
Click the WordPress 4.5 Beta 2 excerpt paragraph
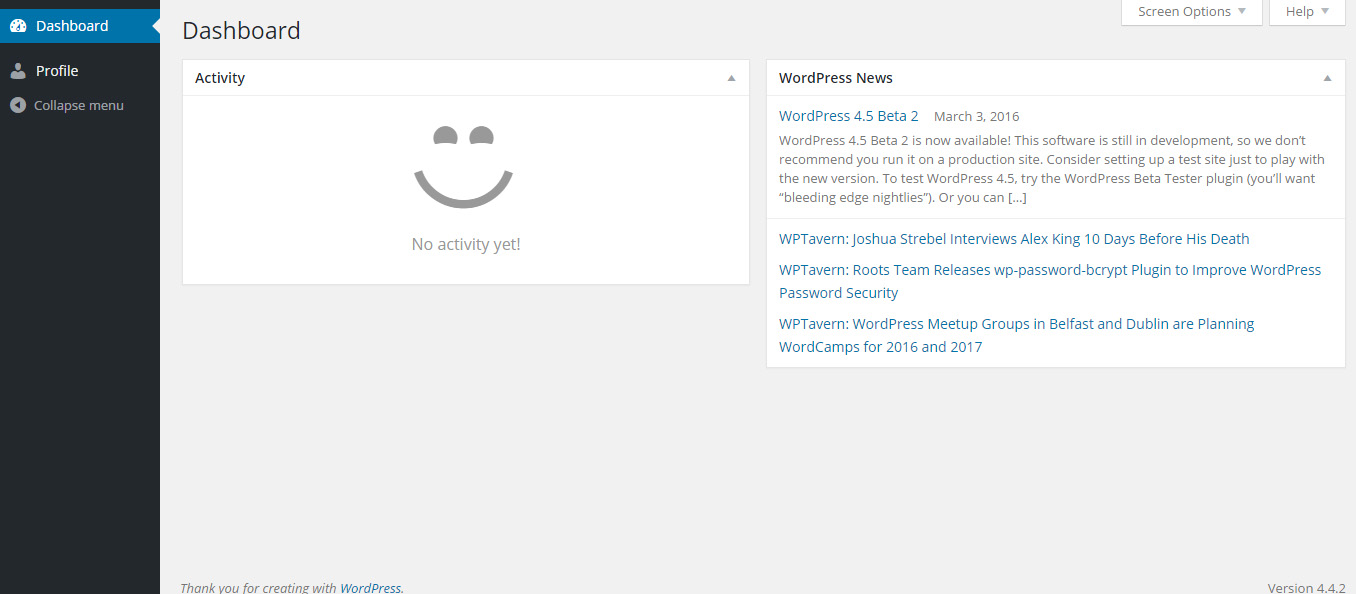[x=1054, y=169]
